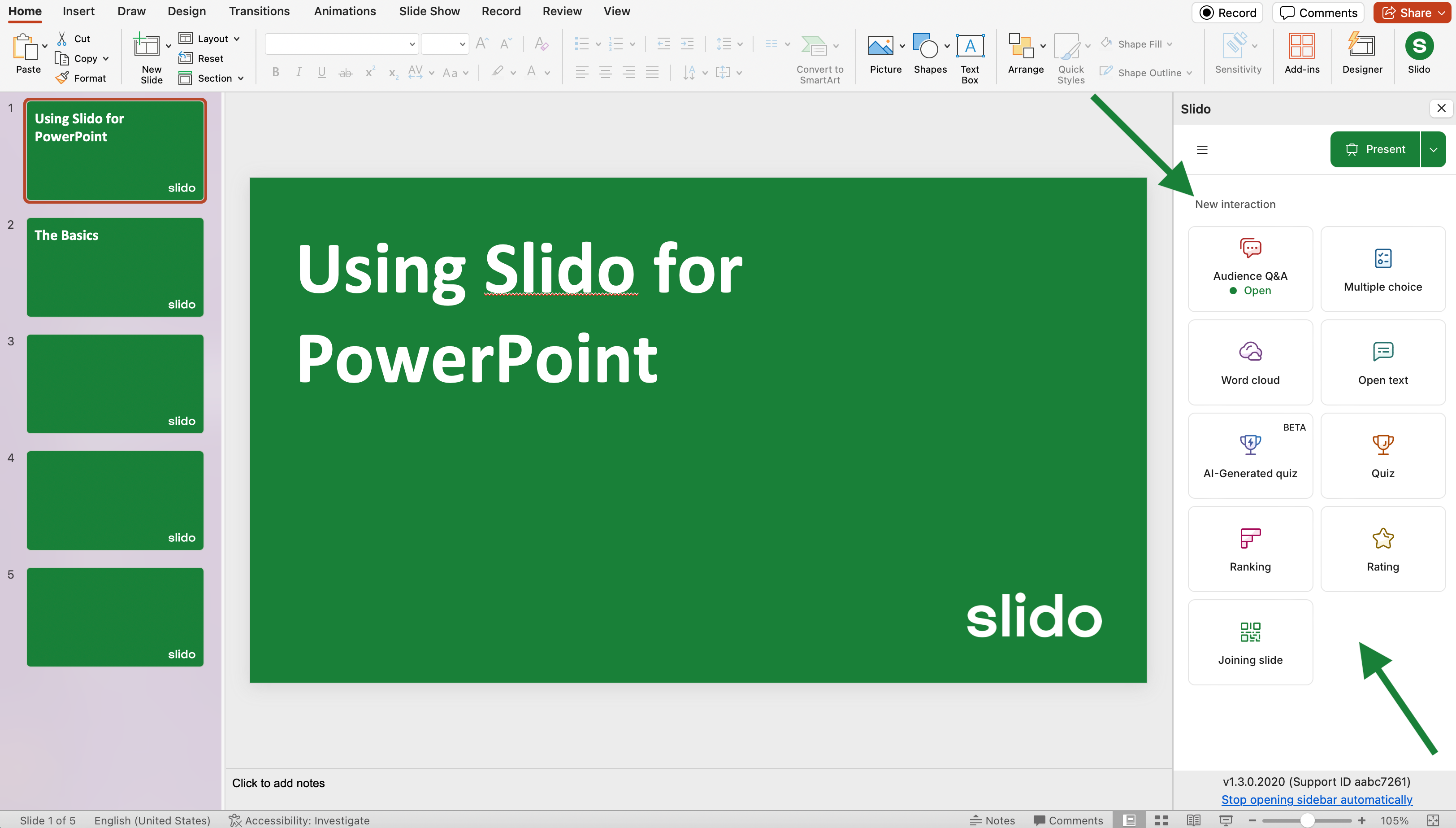Show Notes from status bar
This screenshot has width=1456, height=828.
point(992,820)
